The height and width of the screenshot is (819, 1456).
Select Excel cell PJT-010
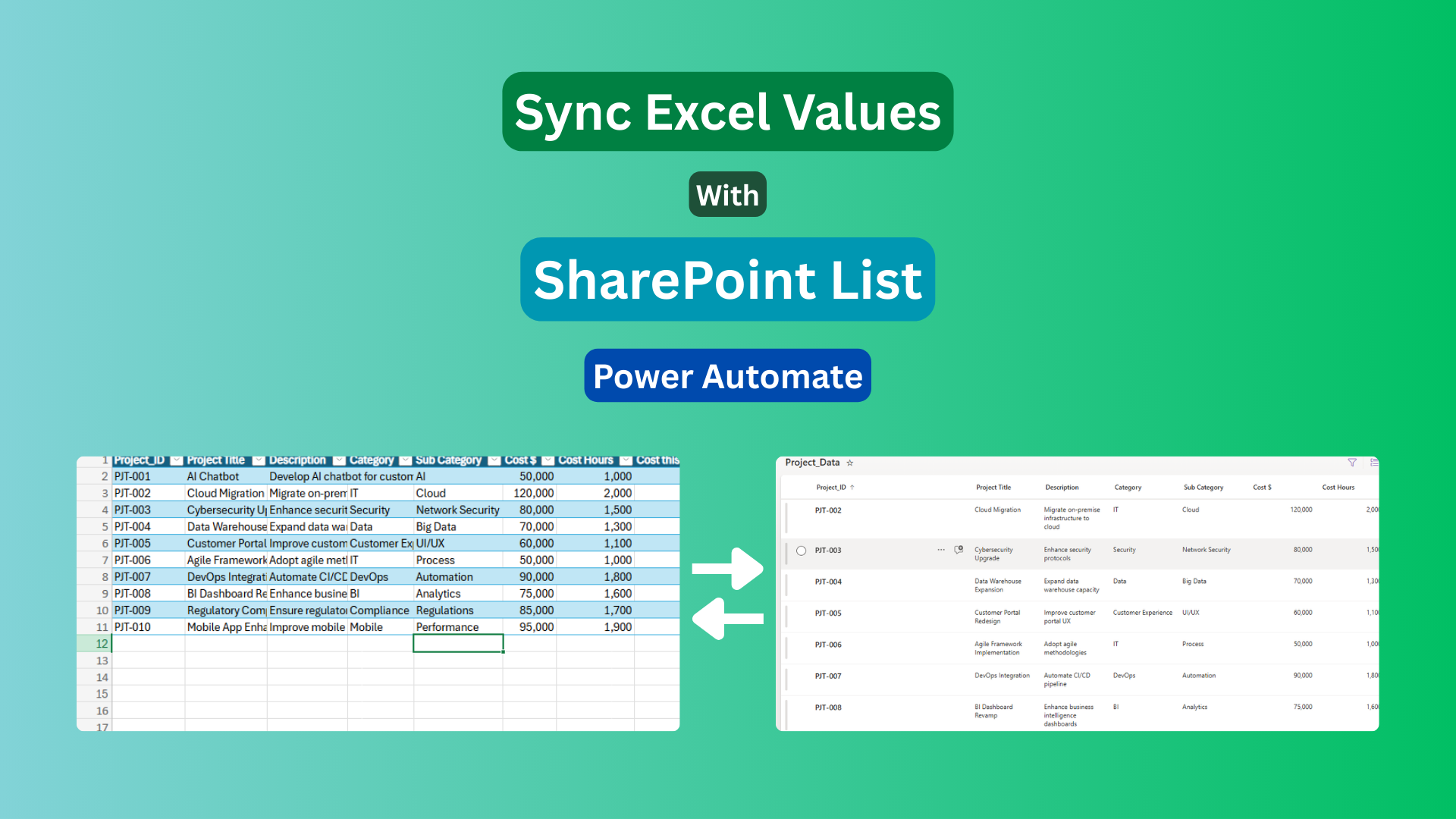(x=149, y=627)
